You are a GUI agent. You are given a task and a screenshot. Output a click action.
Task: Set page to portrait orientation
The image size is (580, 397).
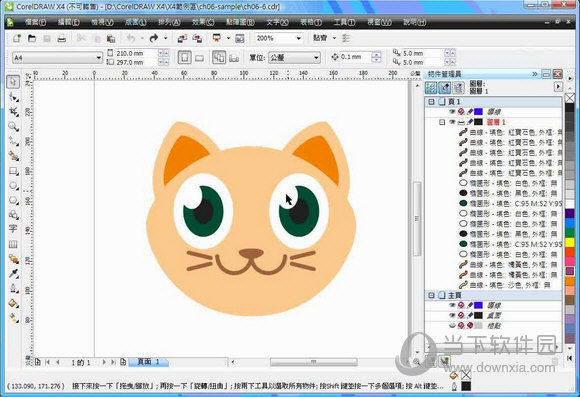(184, 58)
